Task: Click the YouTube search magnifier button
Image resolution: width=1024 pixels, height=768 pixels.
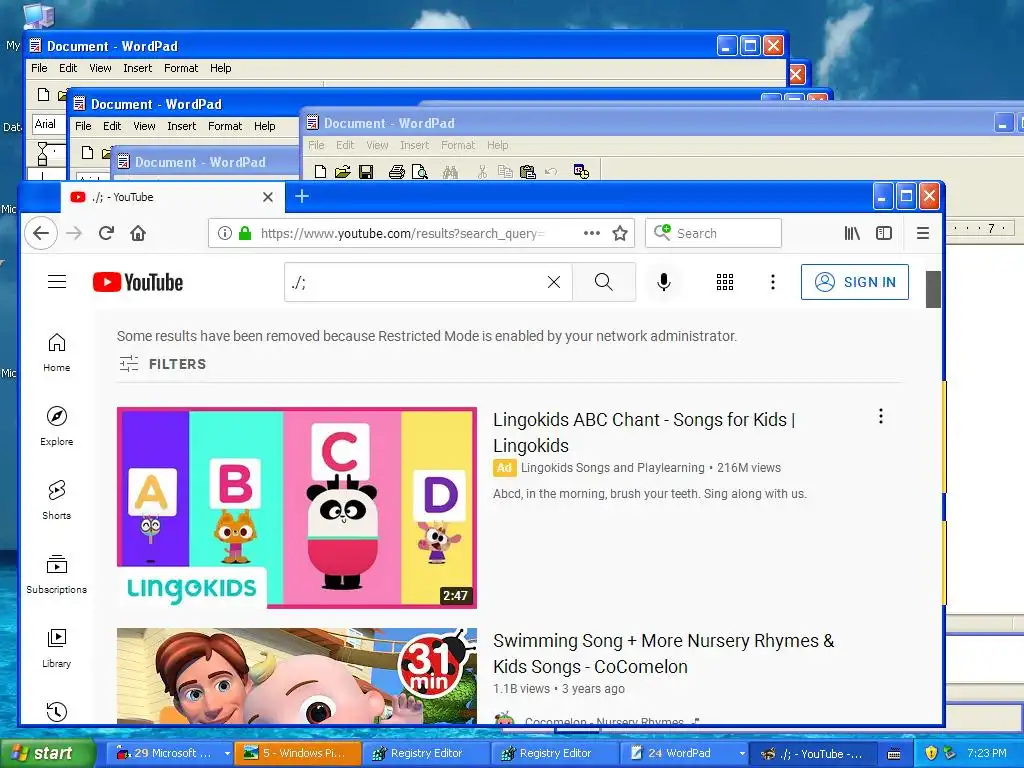Action: click(x=603, y=281)
